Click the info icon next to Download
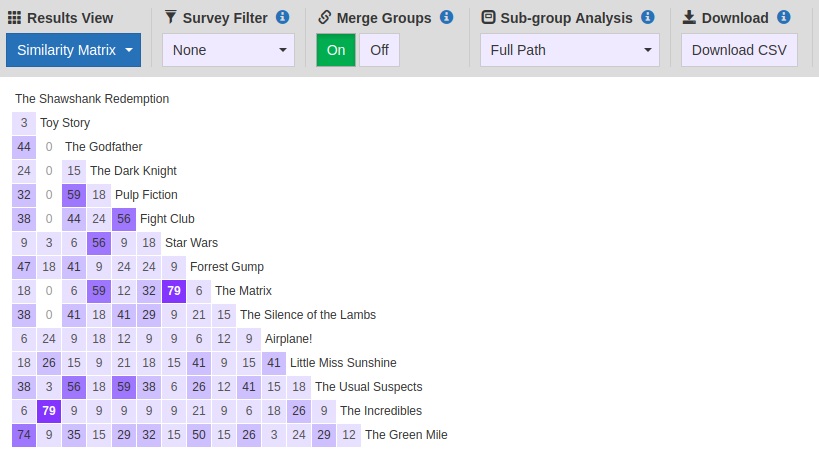Screen dimensions: 819x463 tap(783, 17)
